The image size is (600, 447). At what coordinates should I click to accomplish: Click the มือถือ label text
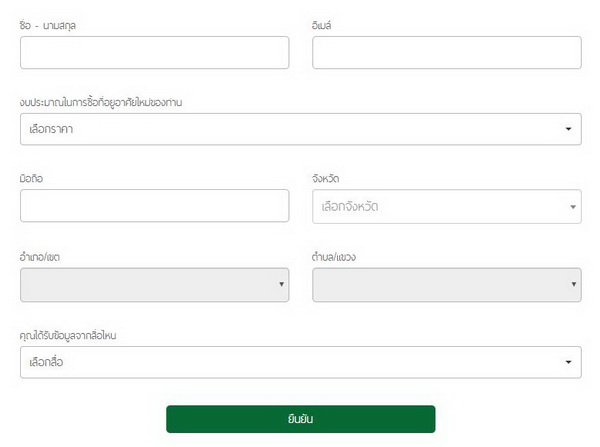[x=32, y=179]
